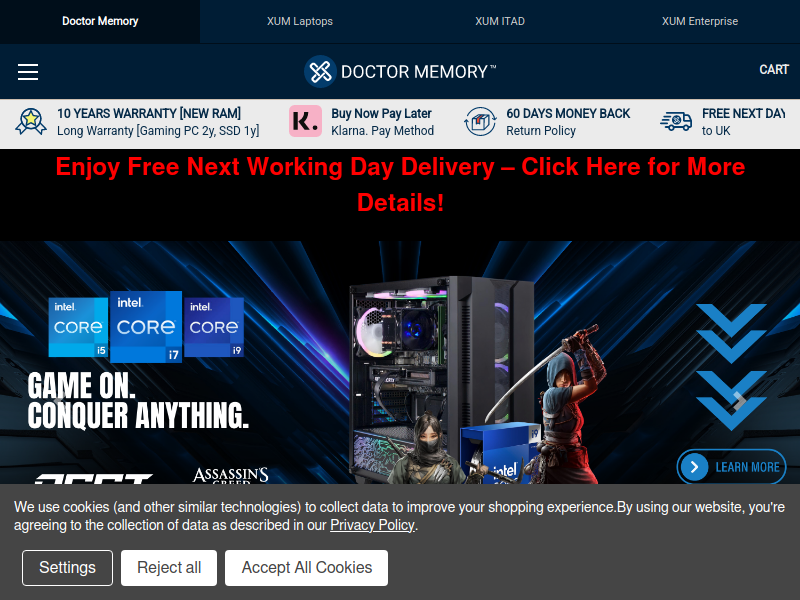Screen dimensions: 800x600
Task: Open the Privacy Policy link
Action: pyautogui.click(x=372, y=525)
